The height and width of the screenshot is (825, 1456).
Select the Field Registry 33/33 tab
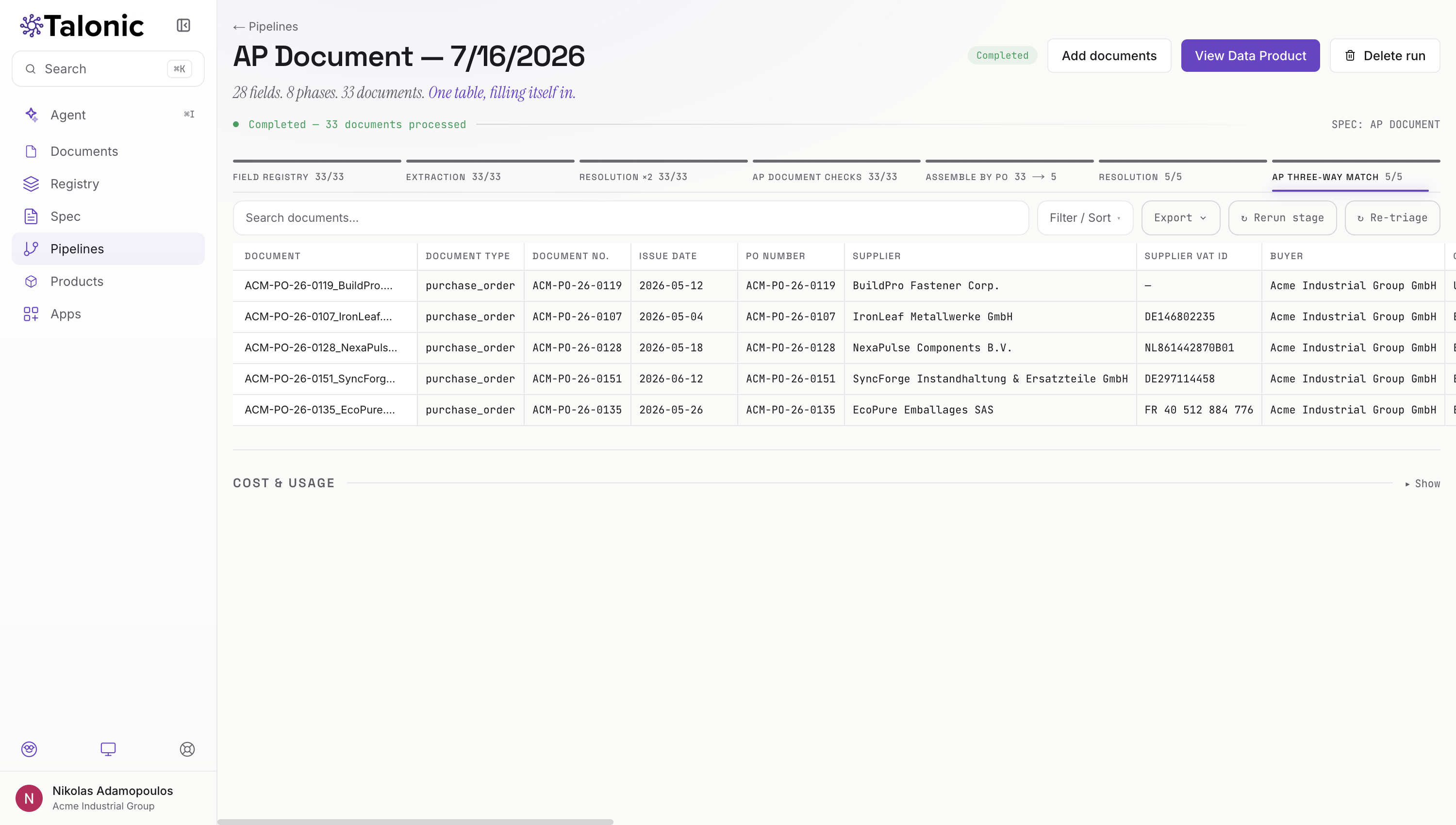click(317, 176)
